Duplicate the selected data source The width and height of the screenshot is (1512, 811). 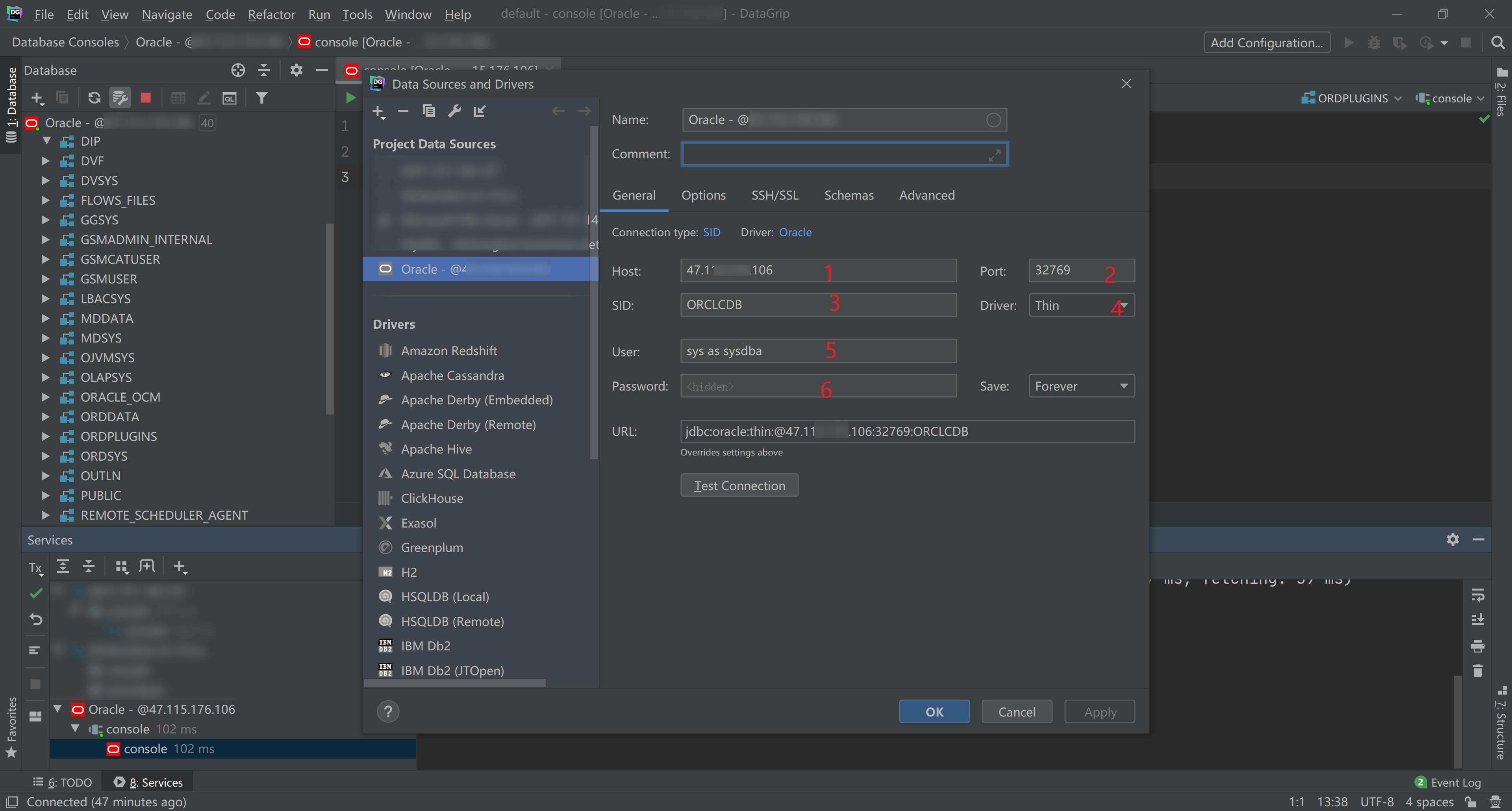click(x=428, y=111)
